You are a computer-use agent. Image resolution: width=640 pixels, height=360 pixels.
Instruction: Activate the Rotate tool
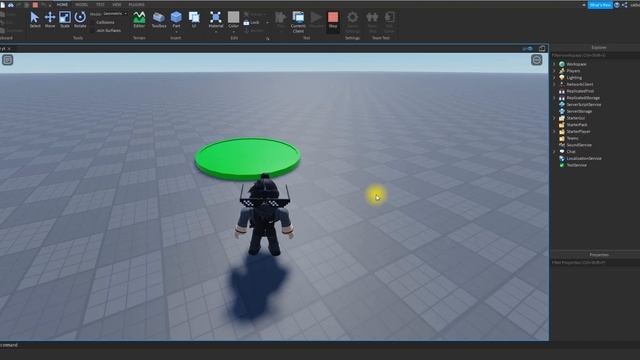click(x=80, y=19)
